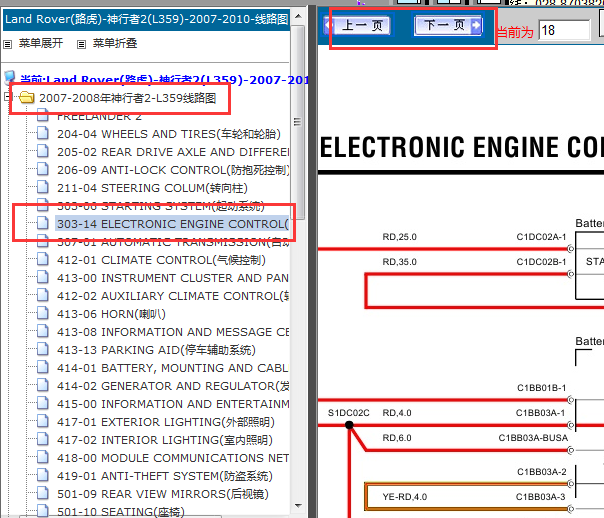Click computer icon beside 当前 link
The width and height of the screenshot is (604, 518).
[x=10, y=77]
